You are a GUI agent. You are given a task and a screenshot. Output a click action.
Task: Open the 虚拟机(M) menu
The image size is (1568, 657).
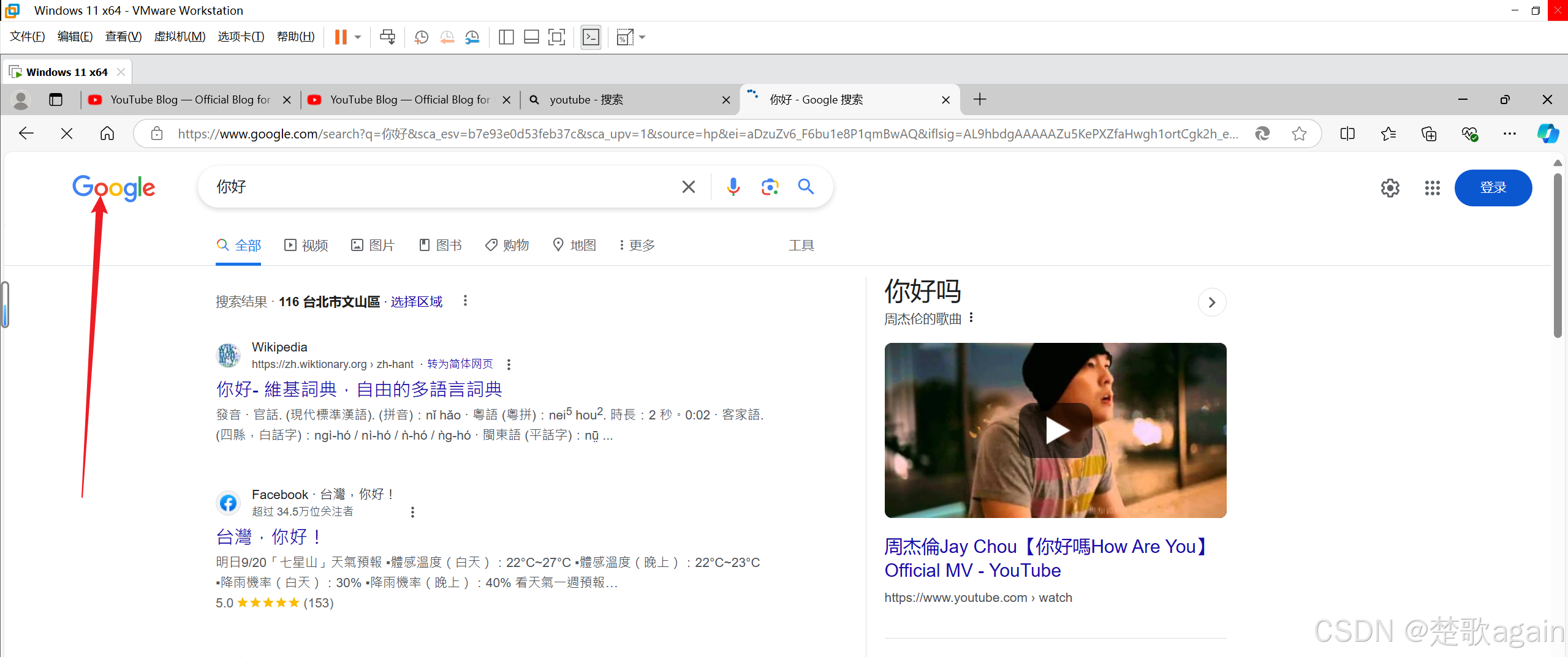(180, 37)
